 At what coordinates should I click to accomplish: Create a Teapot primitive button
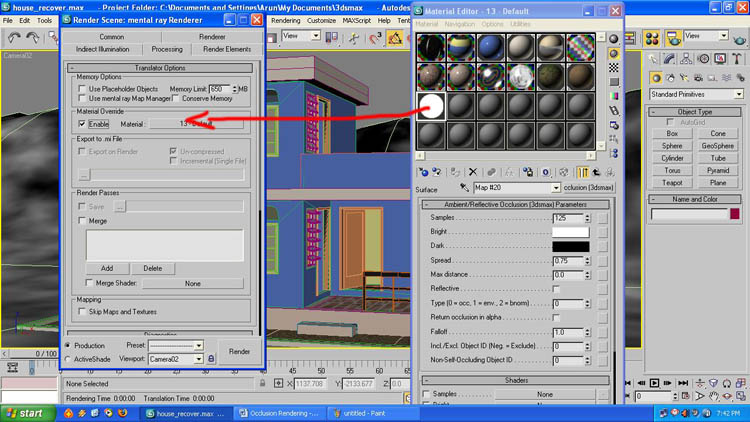point(672,184)
